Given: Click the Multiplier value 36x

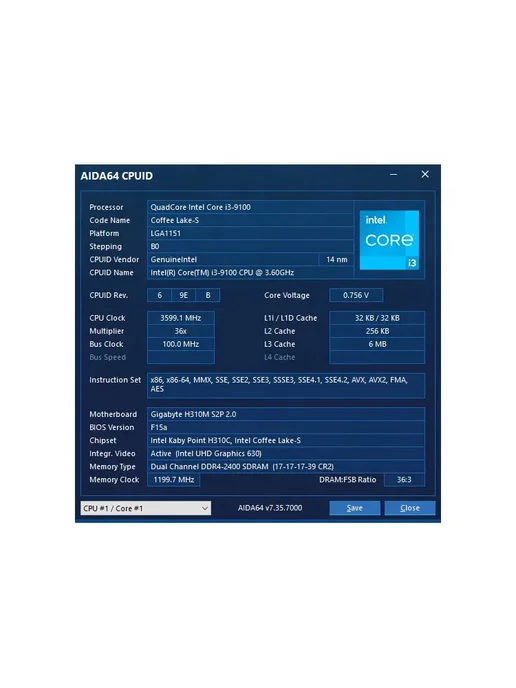Looking at the screenshot, I should point(181,331).
